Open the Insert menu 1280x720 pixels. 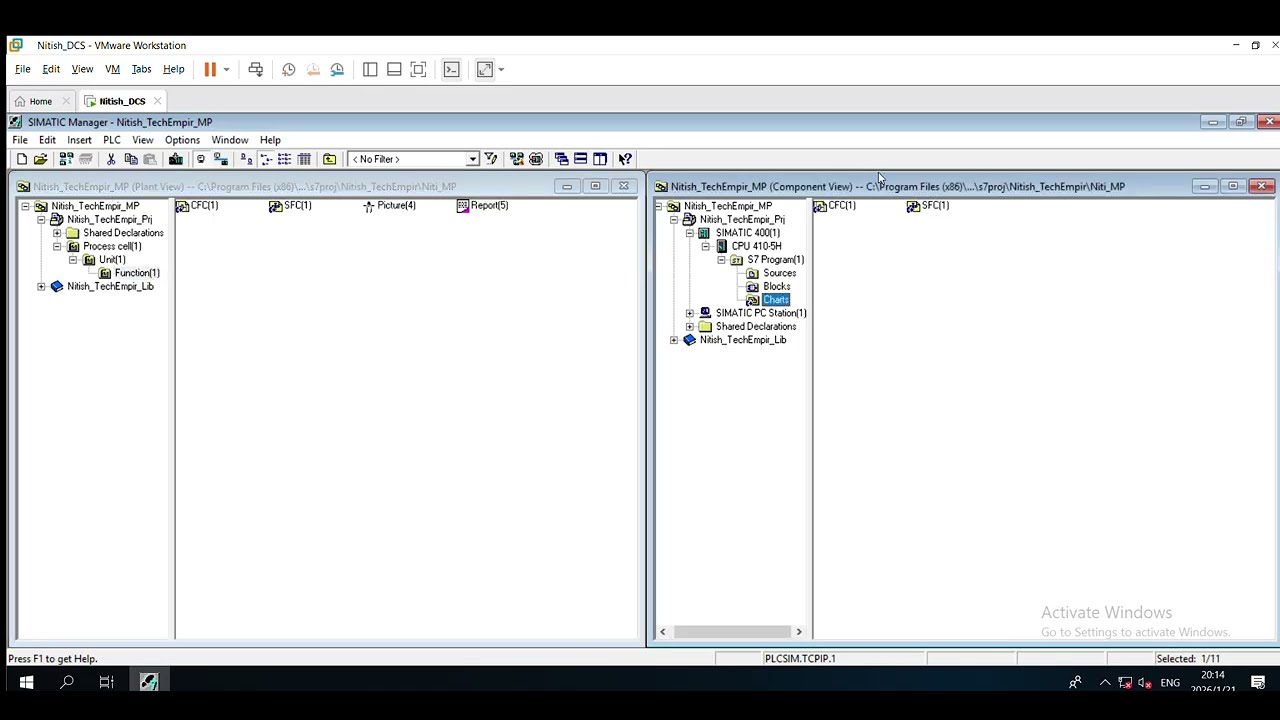pyautogui.click(x=79, y=140)
